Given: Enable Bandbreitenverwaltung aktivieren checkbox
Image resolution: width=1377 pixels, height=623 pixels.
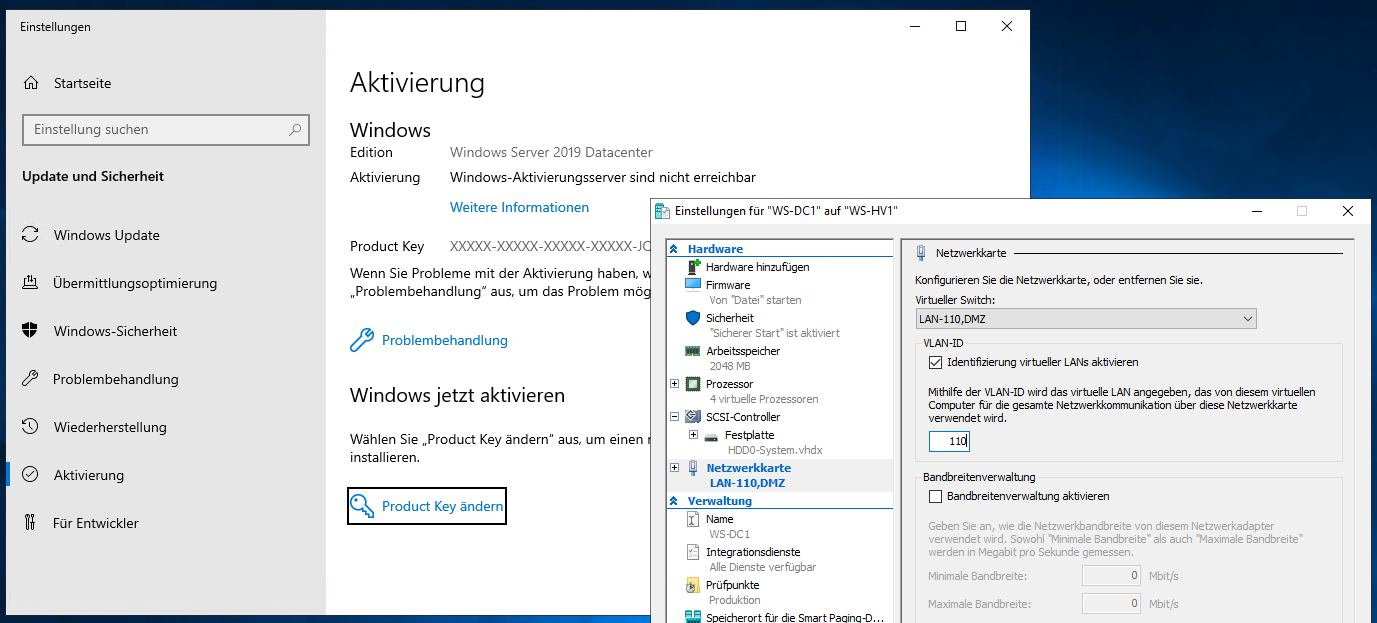Looking at the screenshot, I should (936, 496).
